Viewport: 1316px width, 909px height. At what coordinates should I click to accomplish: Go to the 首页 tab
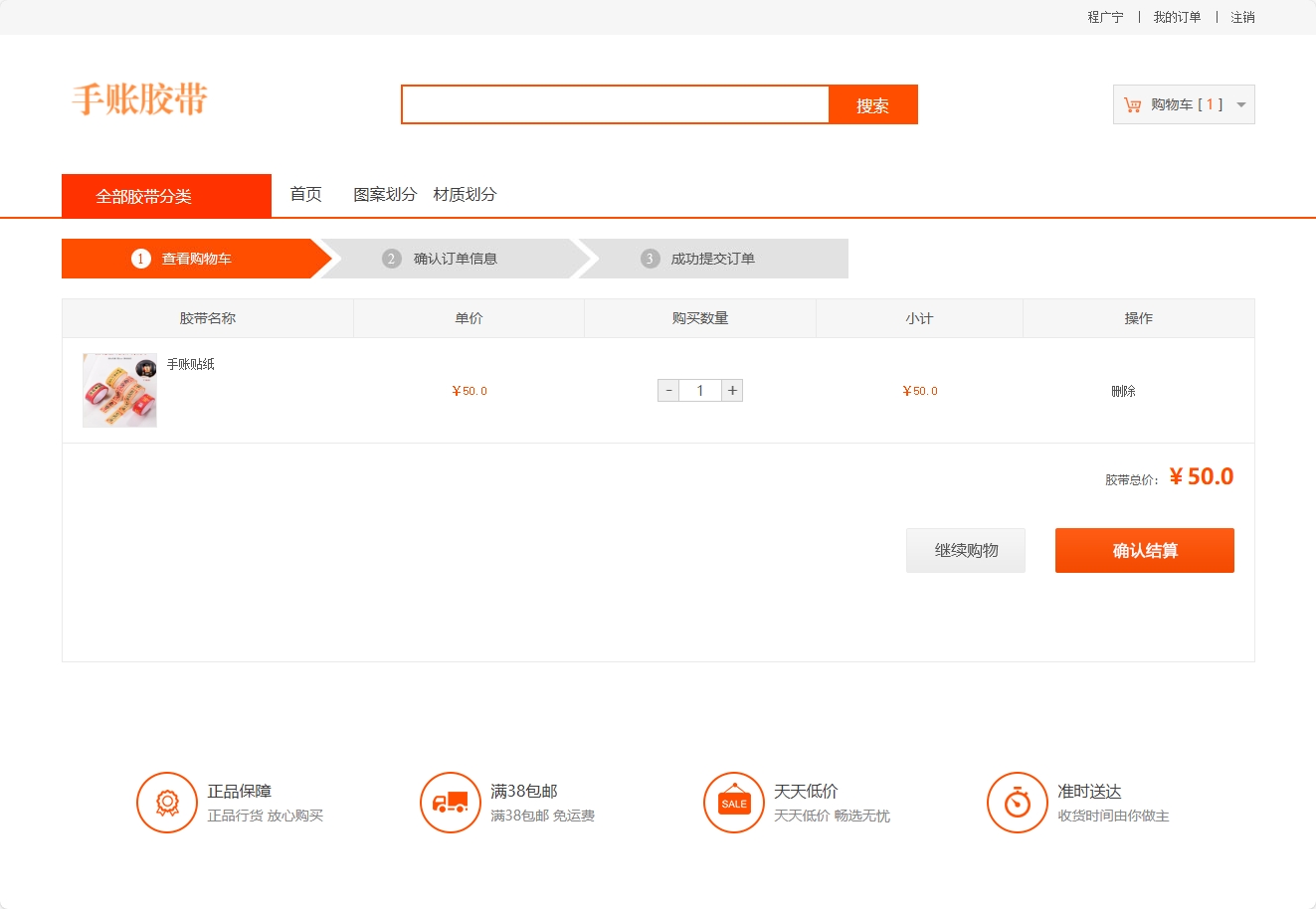305,195
